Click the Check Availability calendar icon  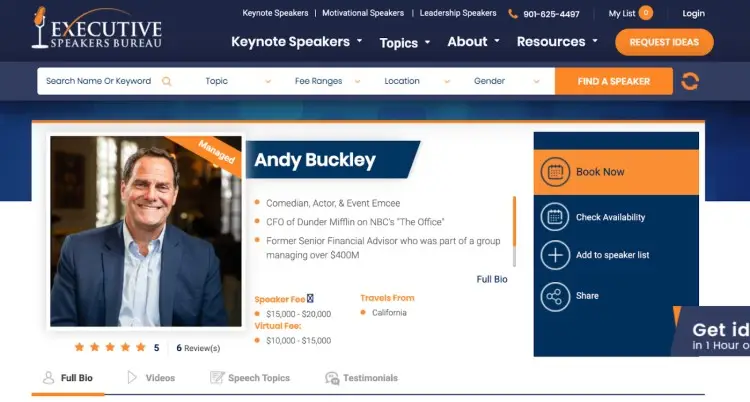pyautogui.click(x=555, y=217)
